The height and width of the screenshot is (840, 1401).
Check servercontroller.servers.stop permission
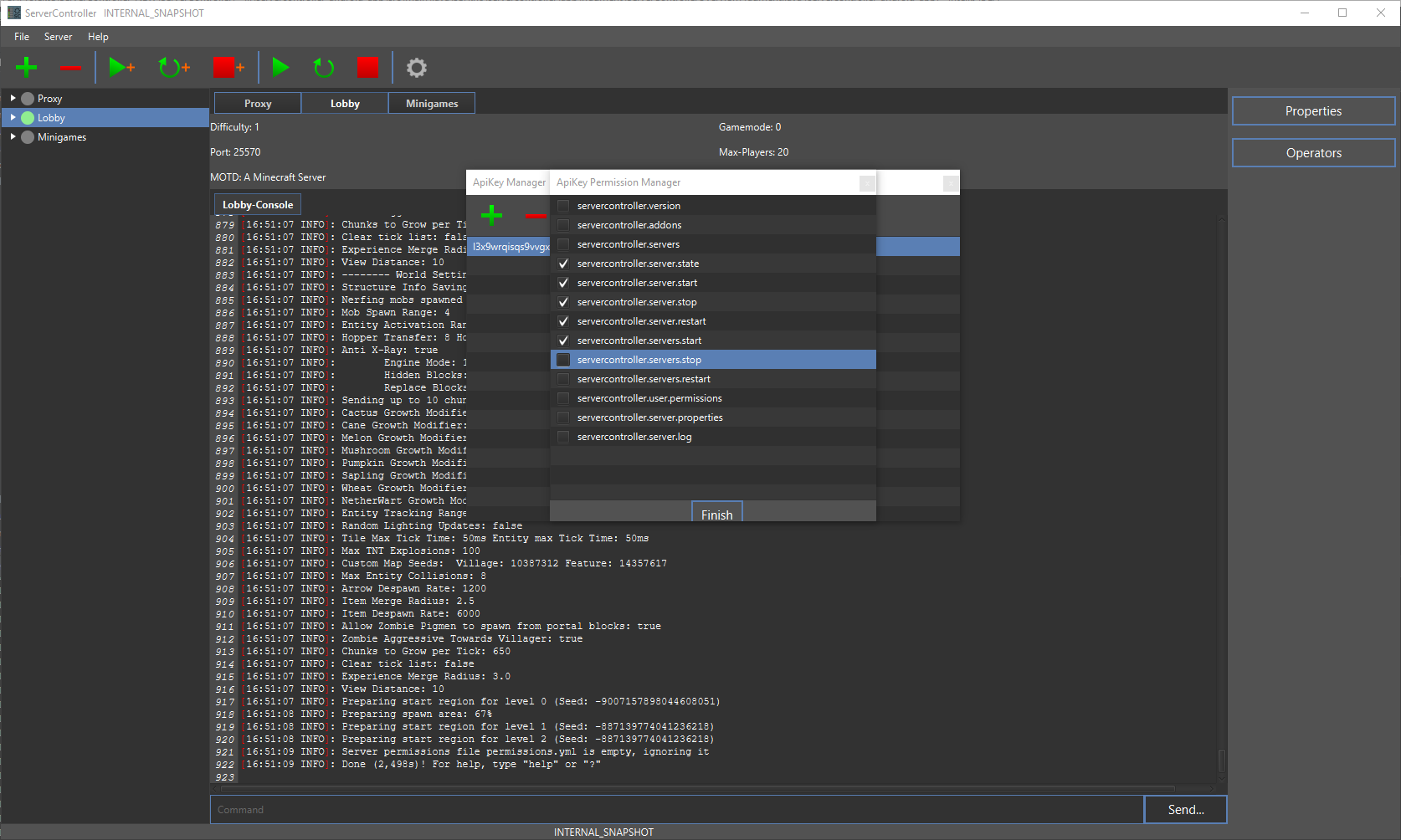point(563,360)
